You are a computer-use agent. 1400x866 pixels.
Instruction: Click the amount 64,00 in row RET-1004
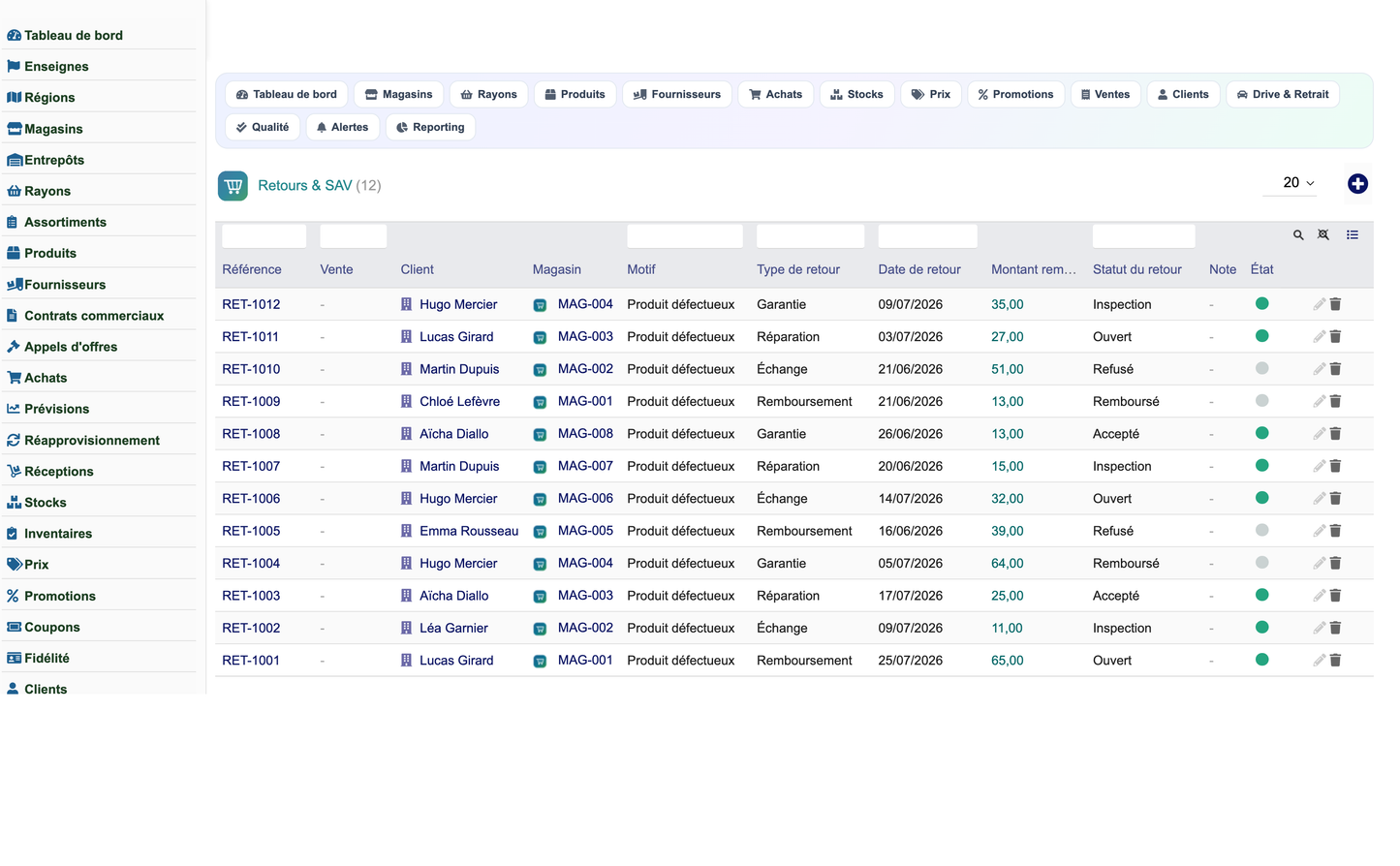coord(1008,564)
